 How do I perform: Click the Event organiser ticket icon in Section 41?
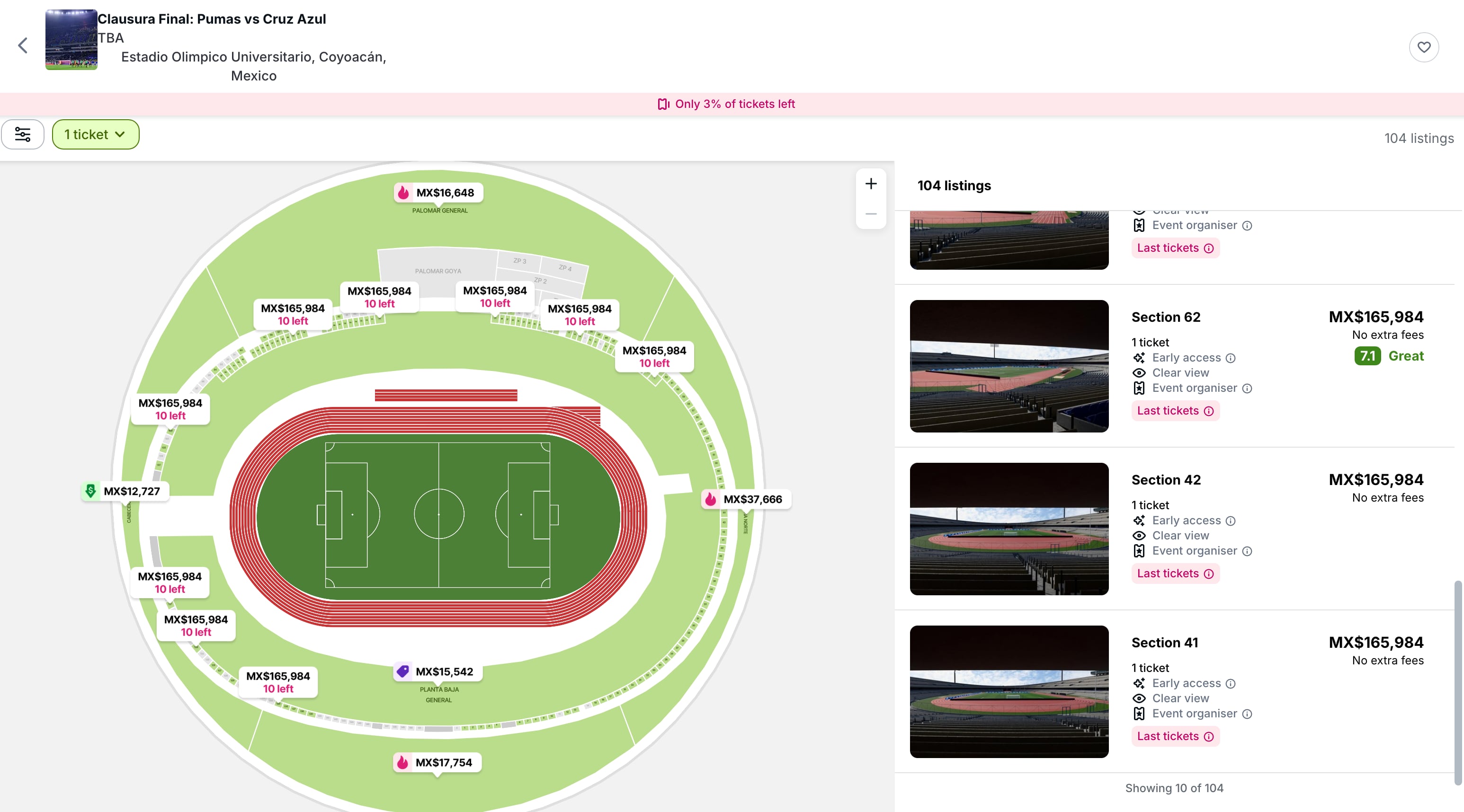point(1139,715)
